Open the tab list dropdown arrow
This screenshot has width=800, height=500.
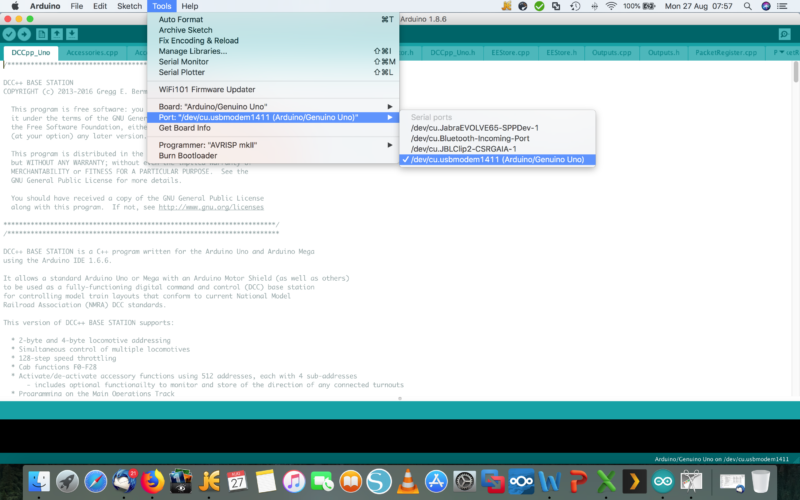(782, 53)
